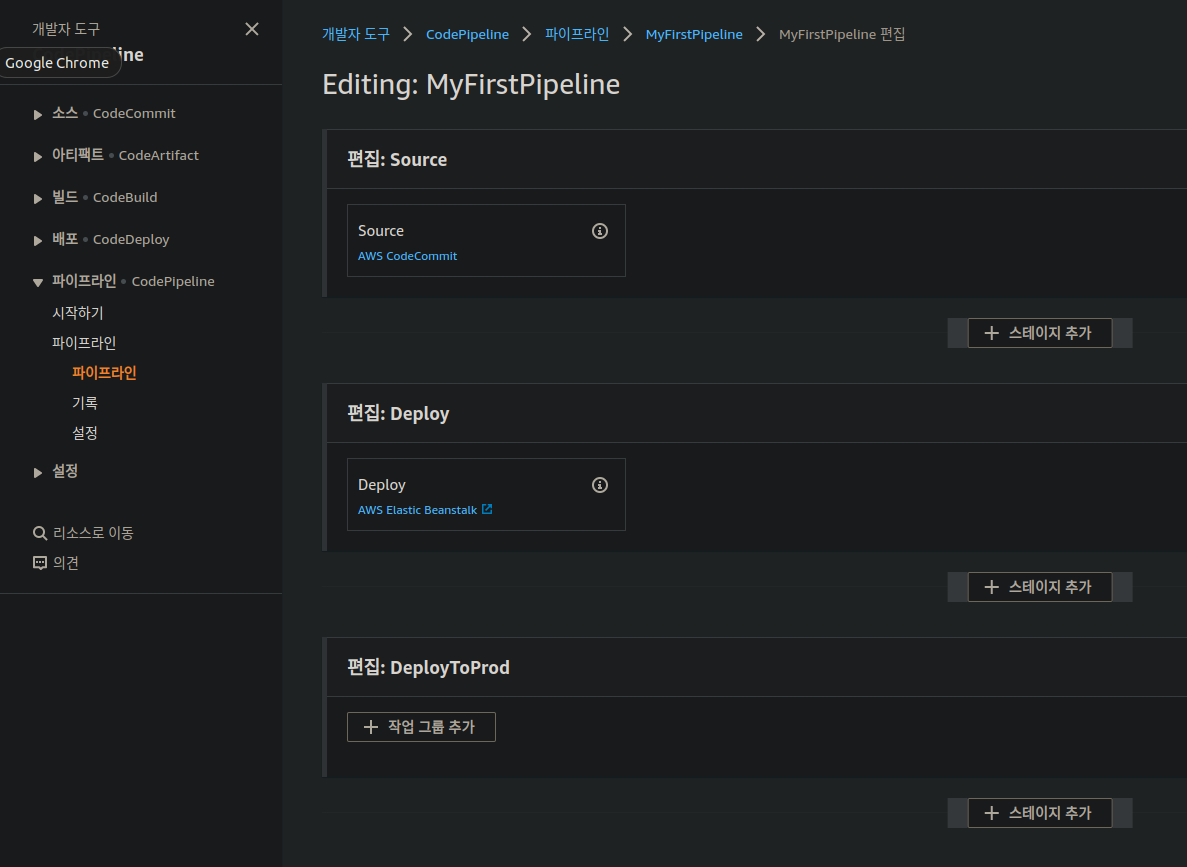The width and height of the screenshot is (1187, 867).
Task: Click 의견 feedback link
Action: point(66,563)
